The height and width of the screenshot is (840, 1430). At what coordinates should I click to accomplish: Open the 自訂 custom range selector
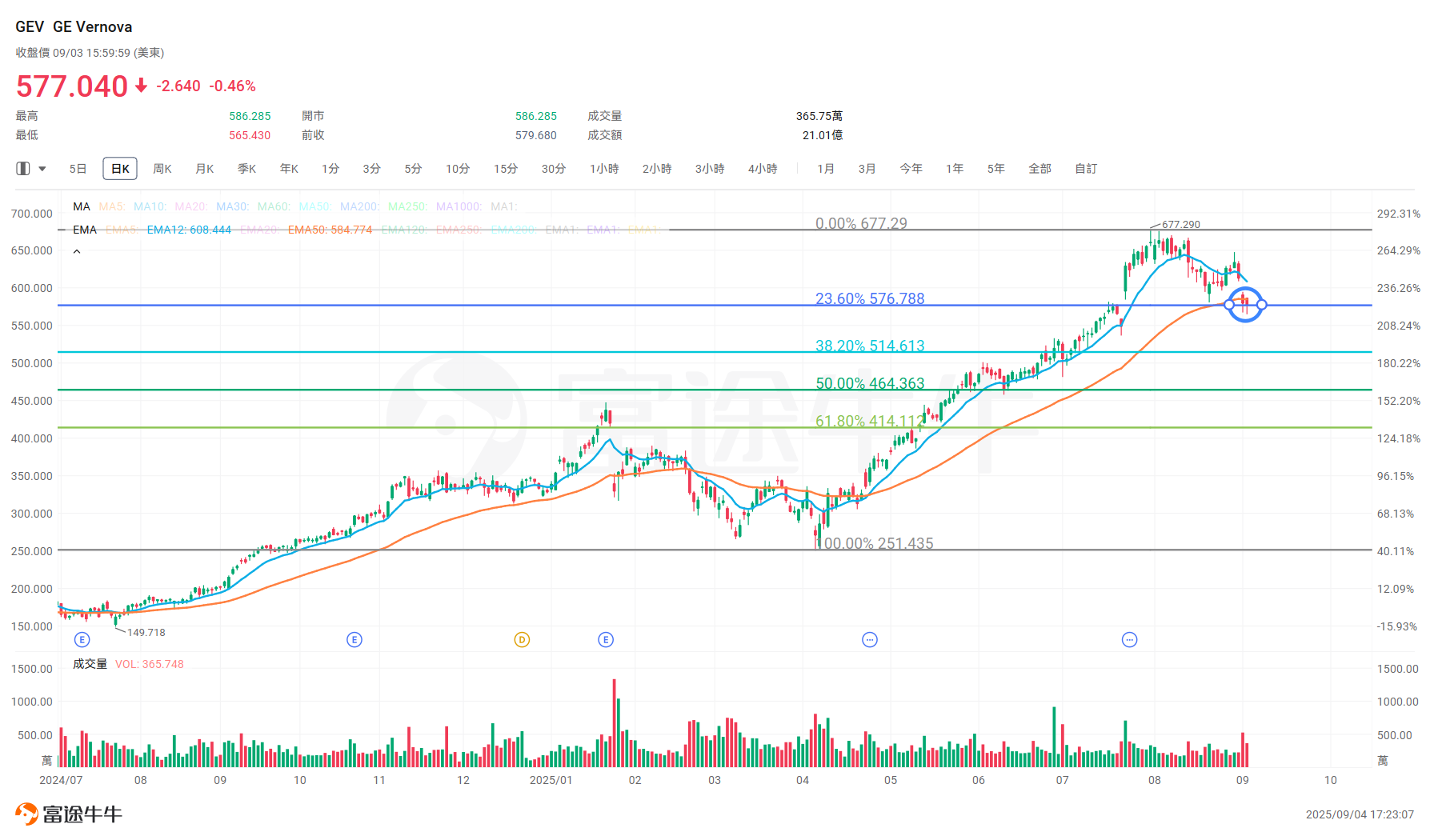1085,169
